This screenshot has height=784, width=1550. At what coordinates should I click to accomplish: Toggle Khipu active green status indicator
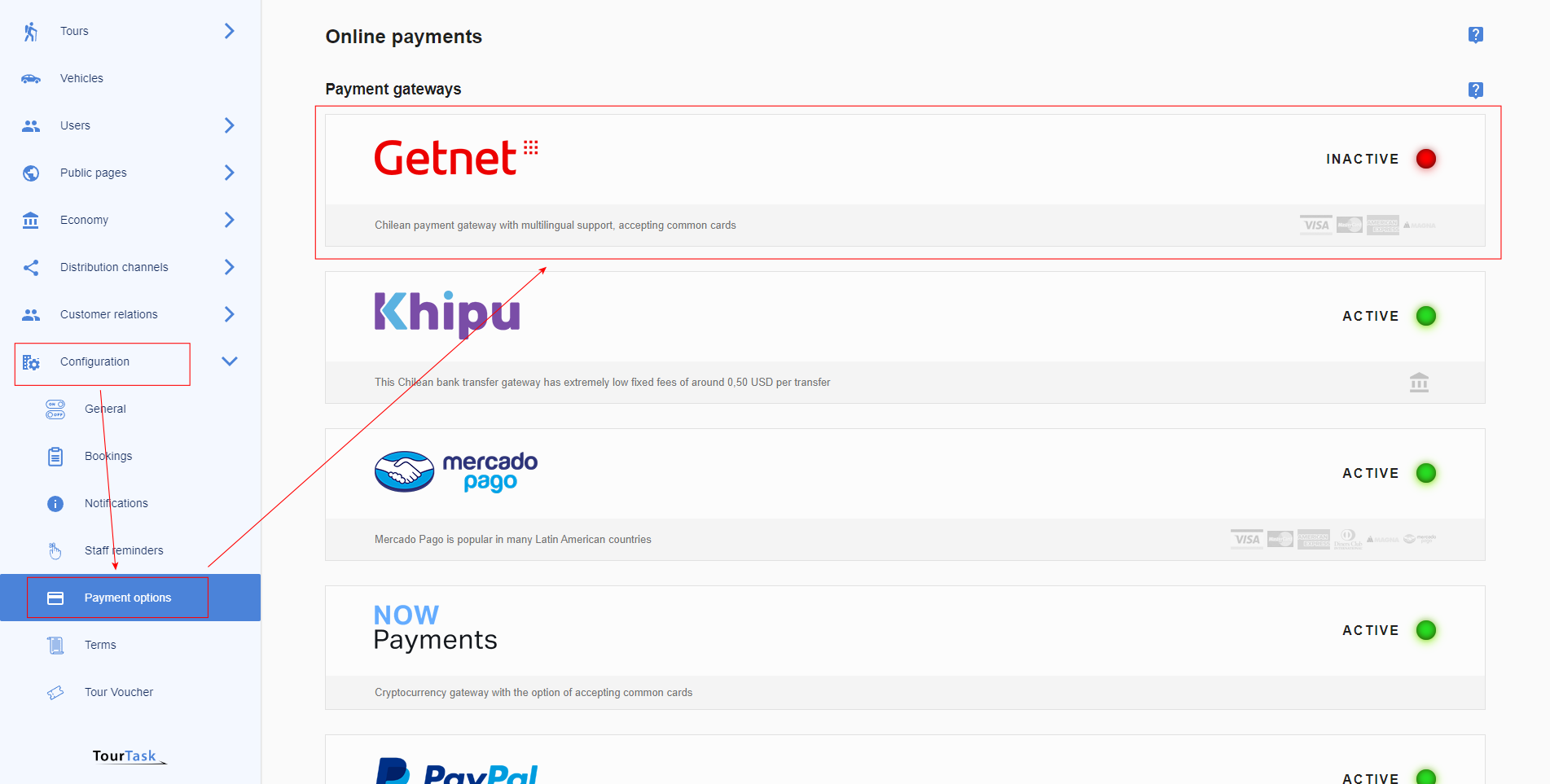(x=1425, y=316)
